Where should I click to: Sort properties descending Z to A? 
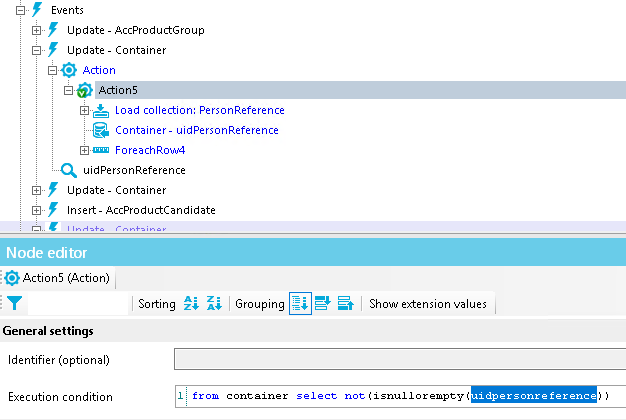215,304
